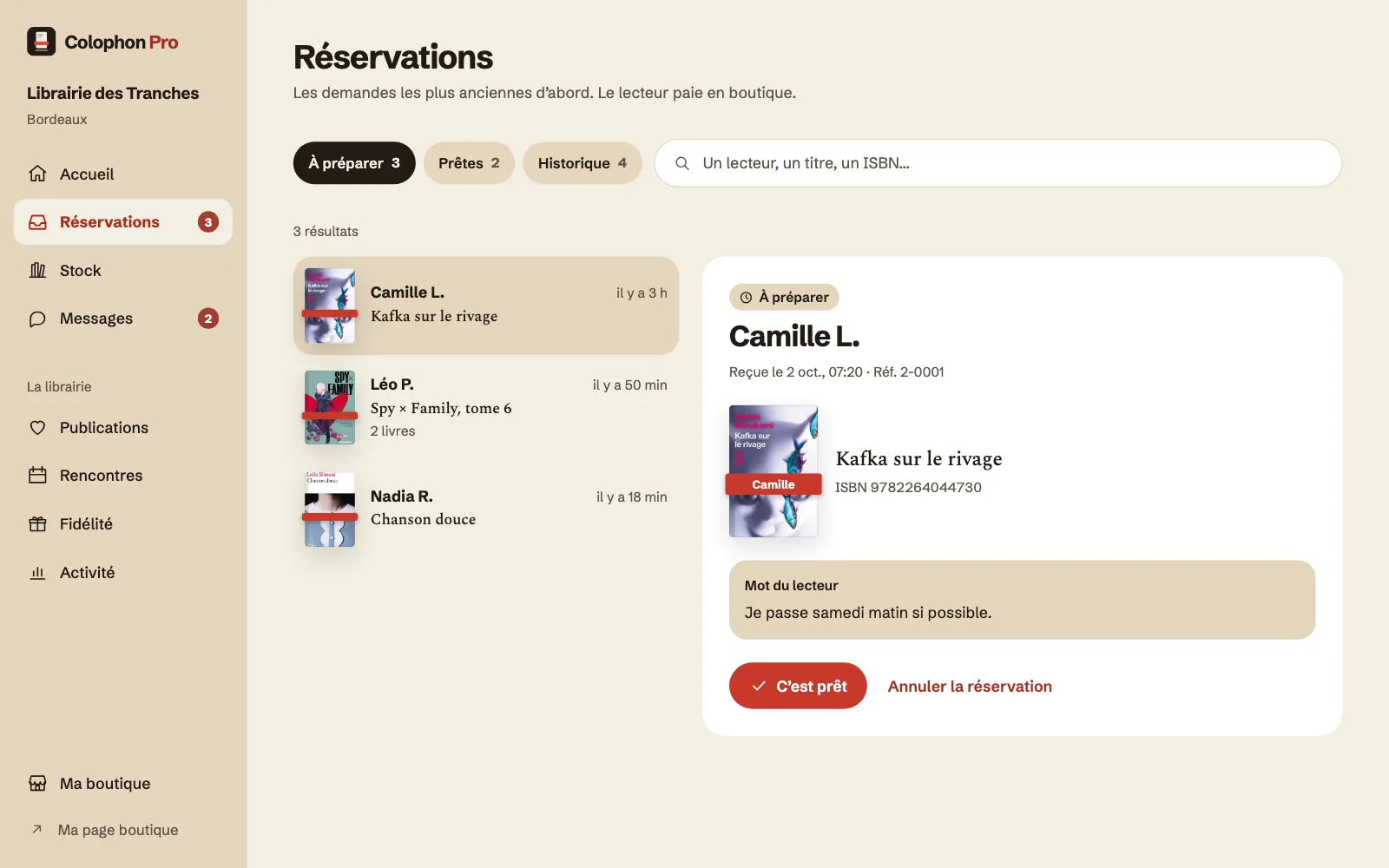Click the La librairie section label
1389x868 pixels.
59,387
